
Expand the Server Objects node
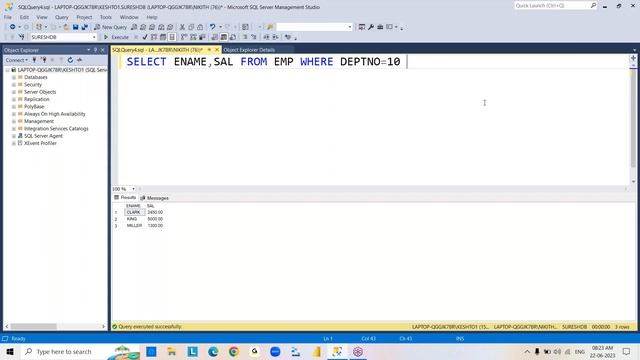14,92
